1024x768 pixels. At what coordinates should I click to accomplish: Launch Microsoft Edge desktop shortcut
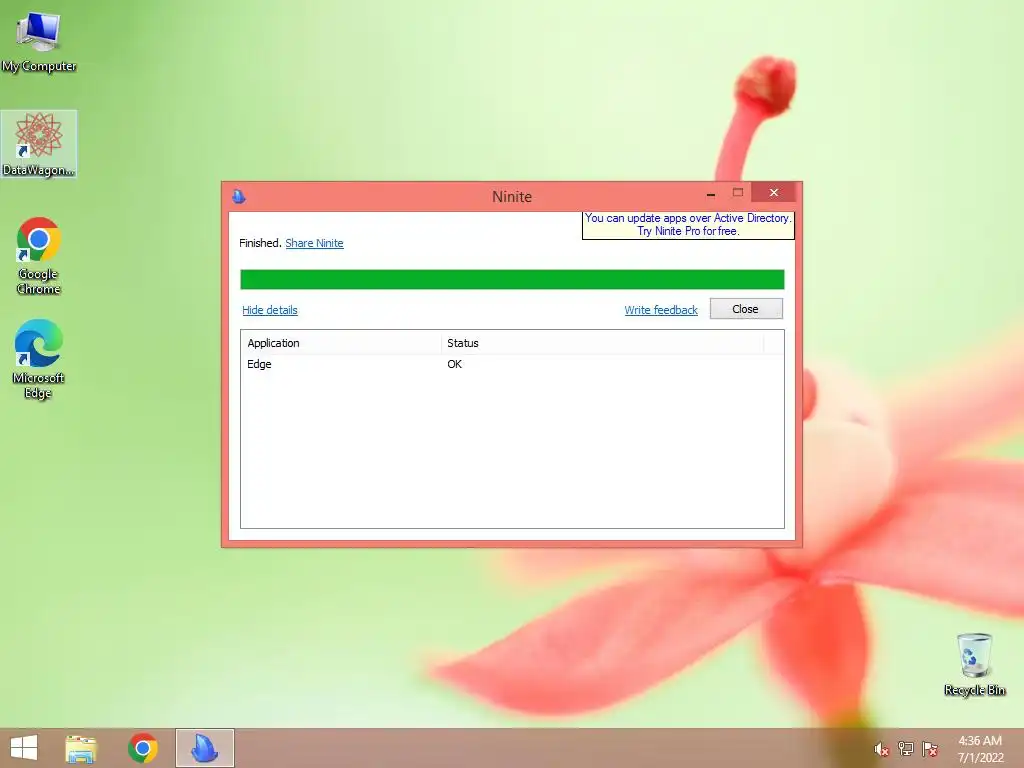pos(39,359)
